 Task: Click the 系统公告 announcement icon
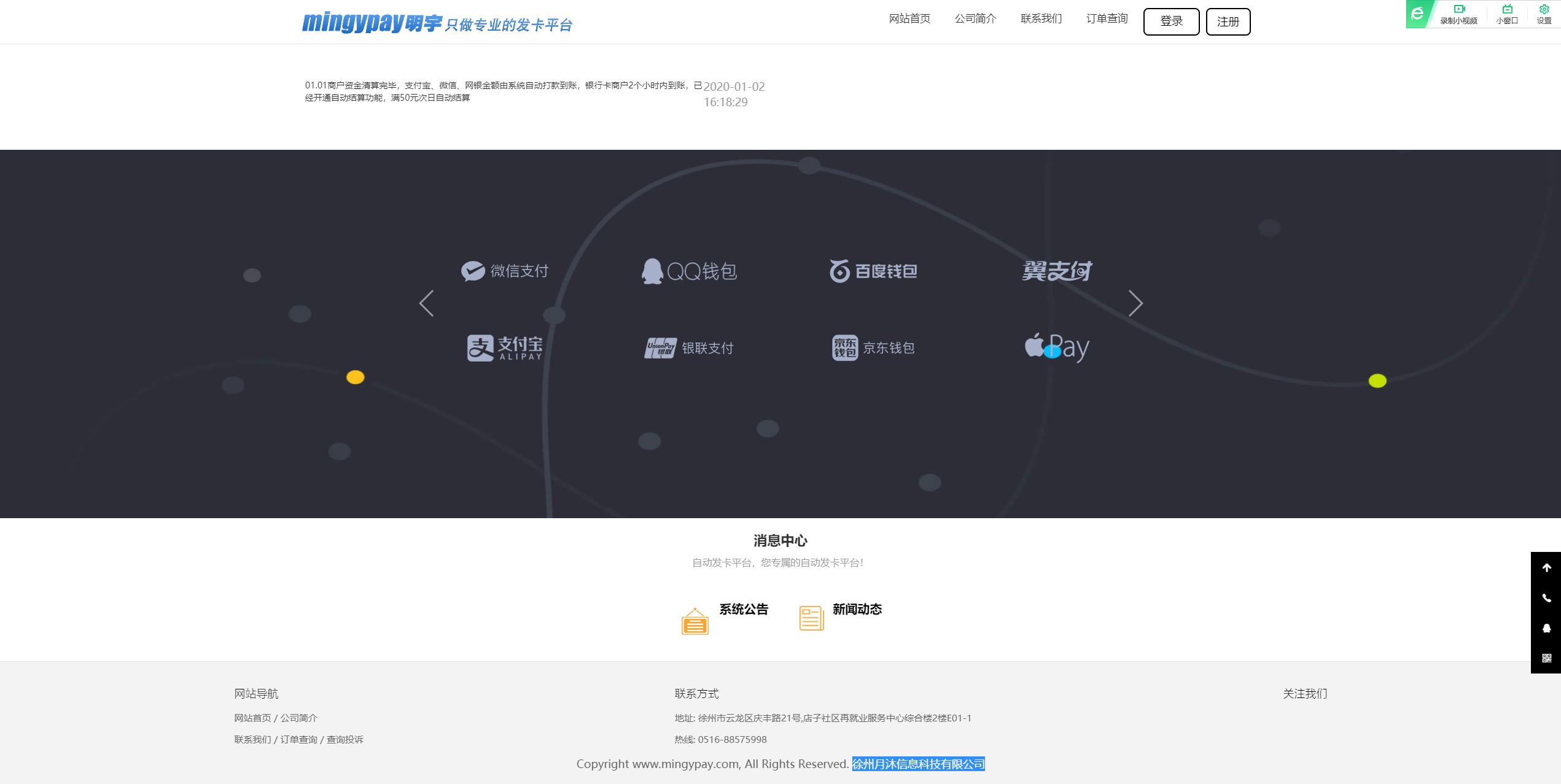tap(695, 621)
